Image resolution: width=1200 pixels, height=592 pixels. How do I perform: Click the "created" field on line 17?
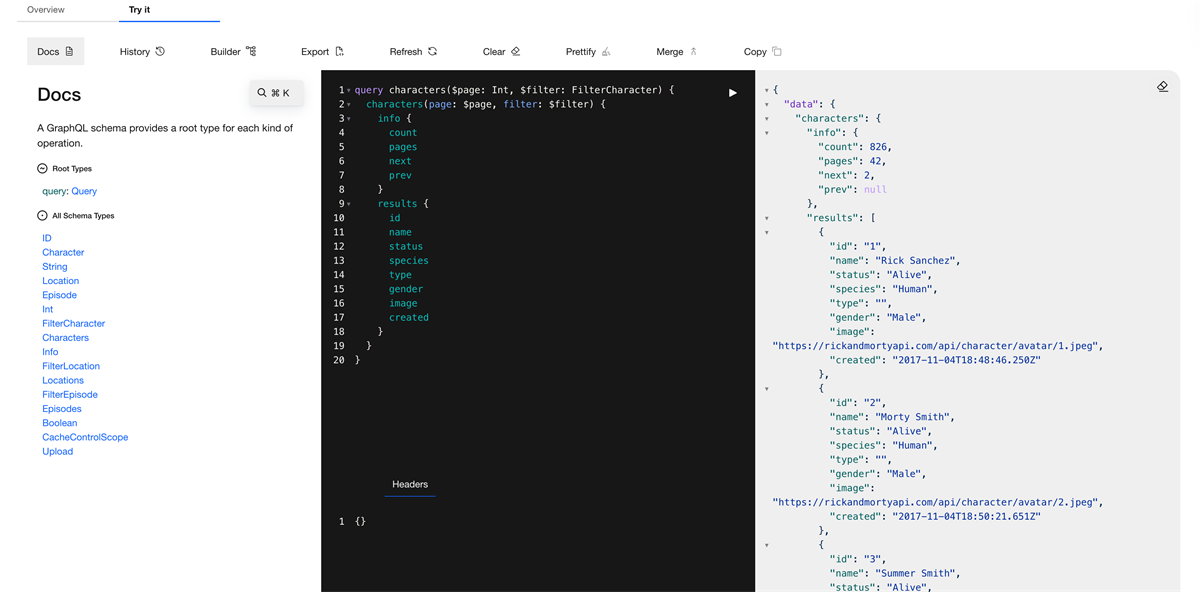[409, 318]
